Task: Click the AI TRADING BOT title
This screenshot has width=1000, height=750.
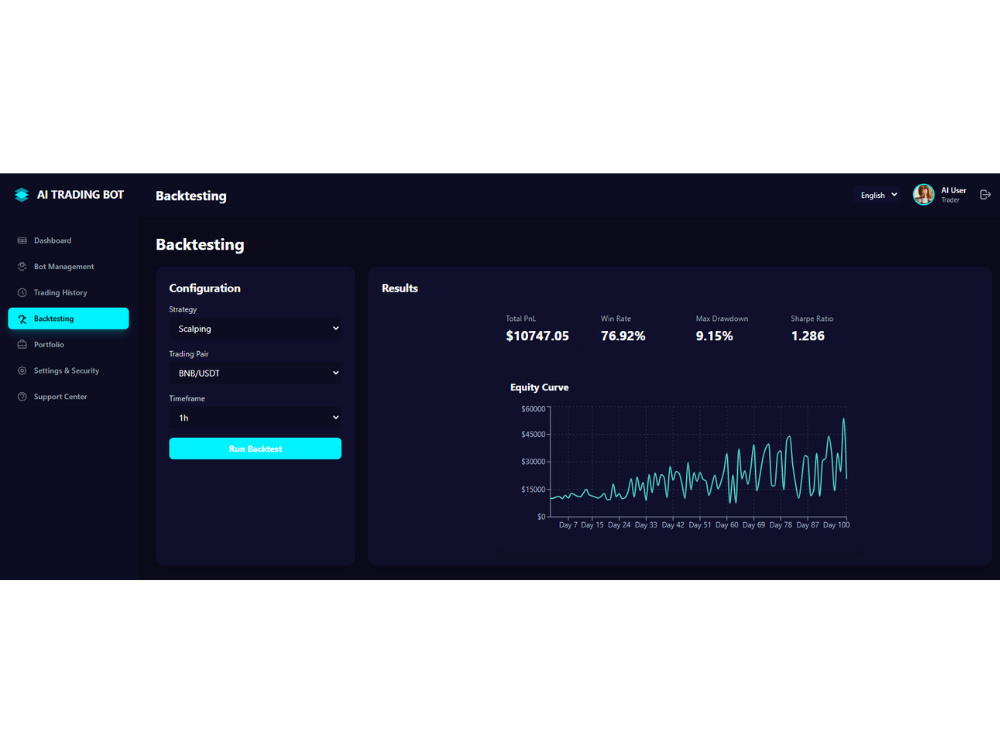Action: pos(80,195)
